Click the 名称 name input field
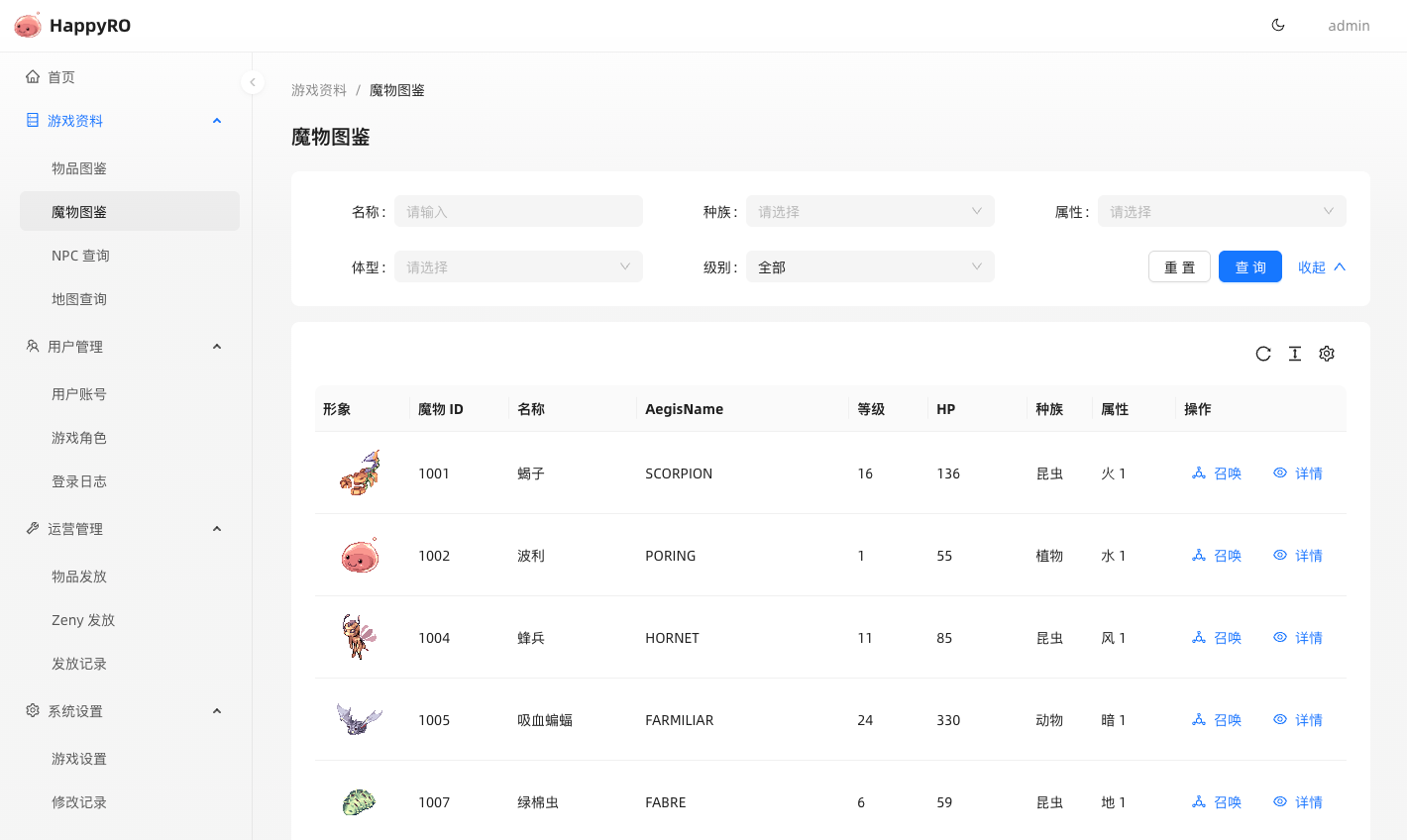1407x840 pixels. [x=518, y=211]
